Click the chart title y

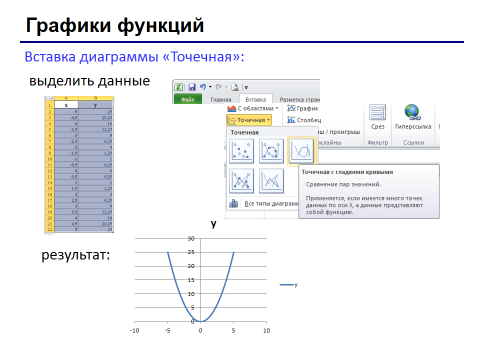tap(214, 224)
